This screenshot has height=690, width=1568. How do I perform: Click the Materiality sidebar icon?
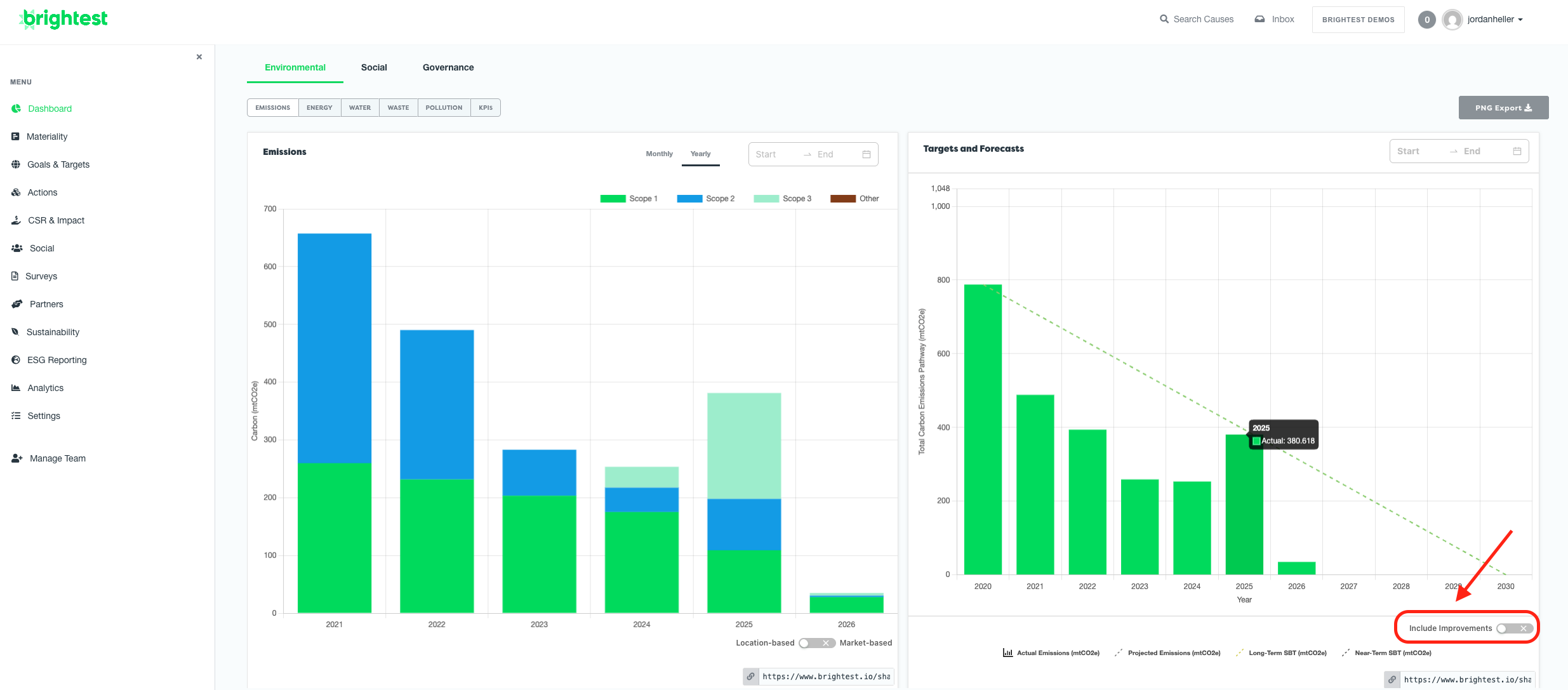pyautogui.click(x=16, y=136)
